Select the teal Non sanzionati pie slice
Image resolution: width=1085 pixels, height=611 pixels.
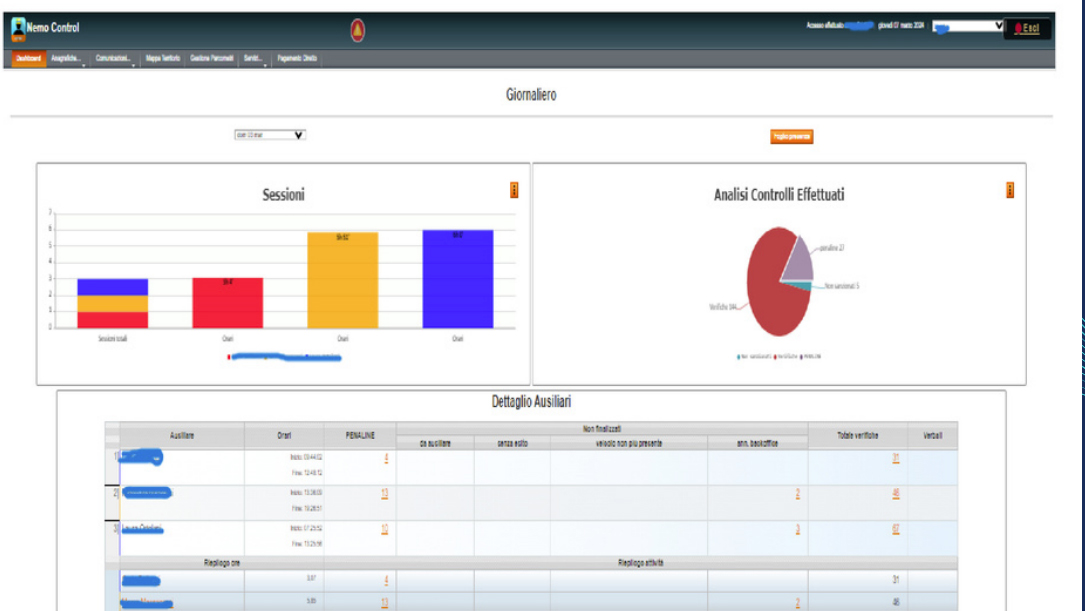(800, 286)
